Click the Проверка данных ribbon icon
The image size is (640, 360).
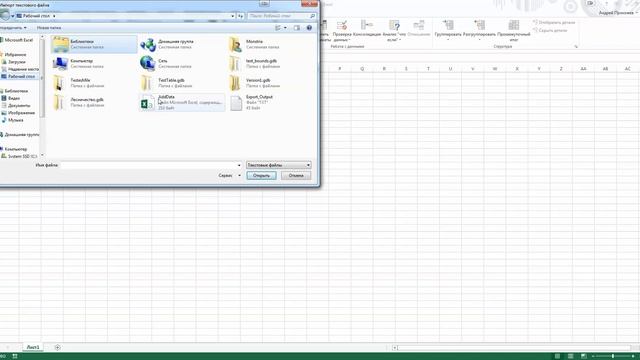[342, 31]
